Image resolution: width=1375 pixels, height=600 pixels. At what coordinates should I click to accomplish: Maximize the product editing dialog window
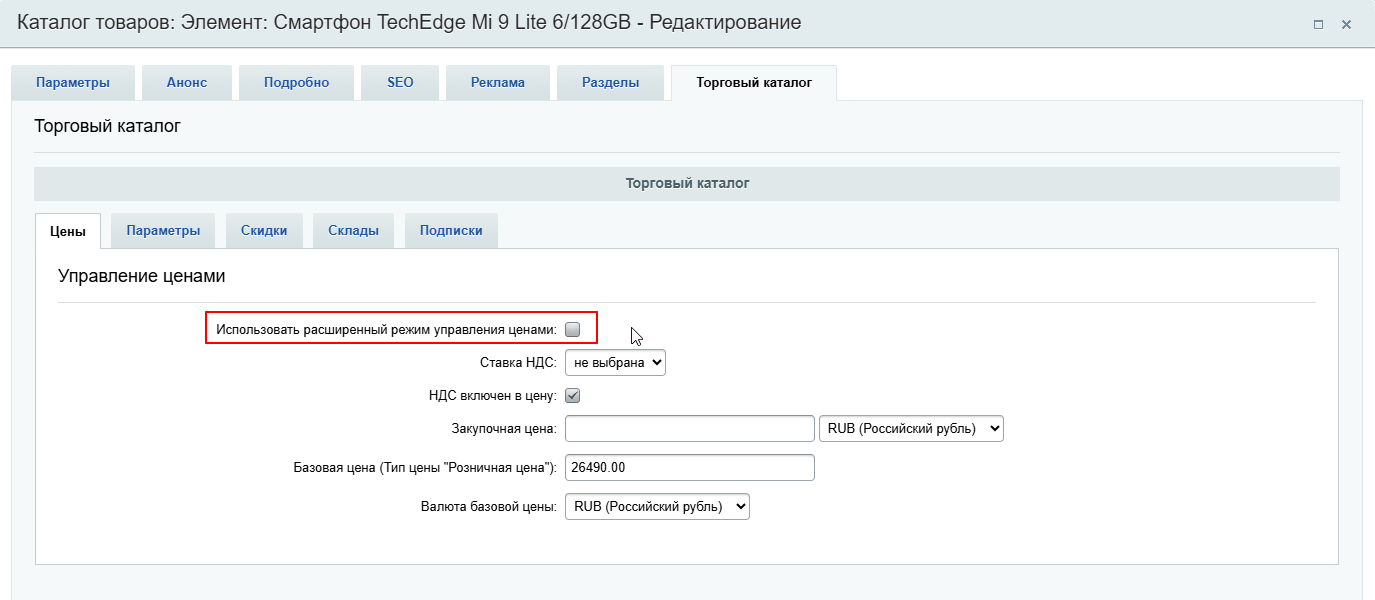click(x=1318, y=24)
